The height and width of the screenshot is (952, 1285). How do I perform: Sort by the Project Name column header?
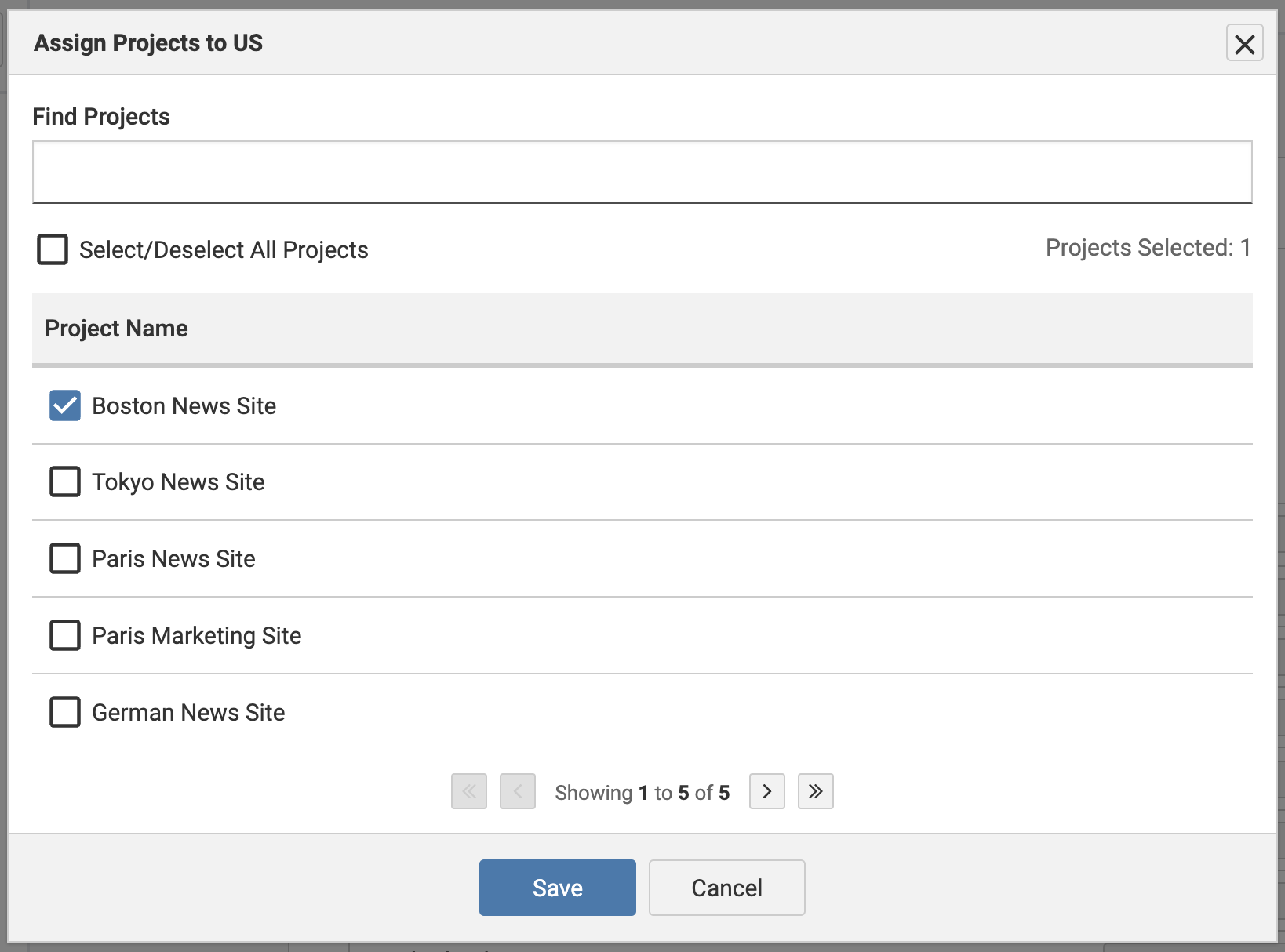tap(116, 328)
